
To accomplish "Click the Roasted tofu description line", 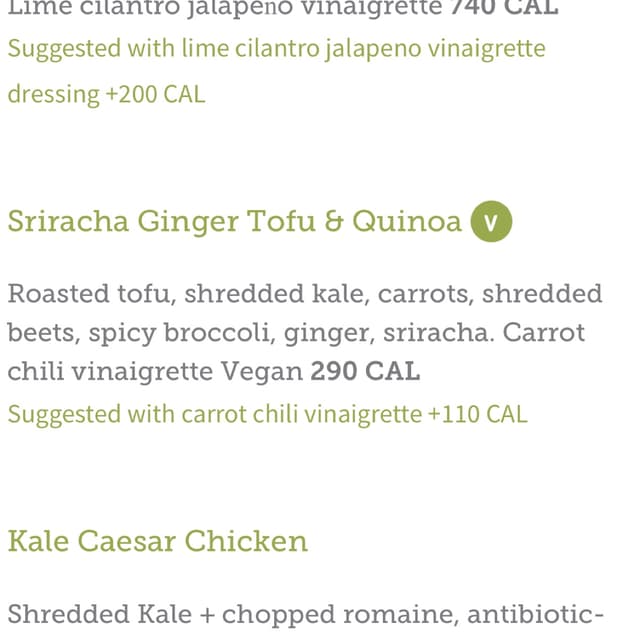I will tap(305, 293).
